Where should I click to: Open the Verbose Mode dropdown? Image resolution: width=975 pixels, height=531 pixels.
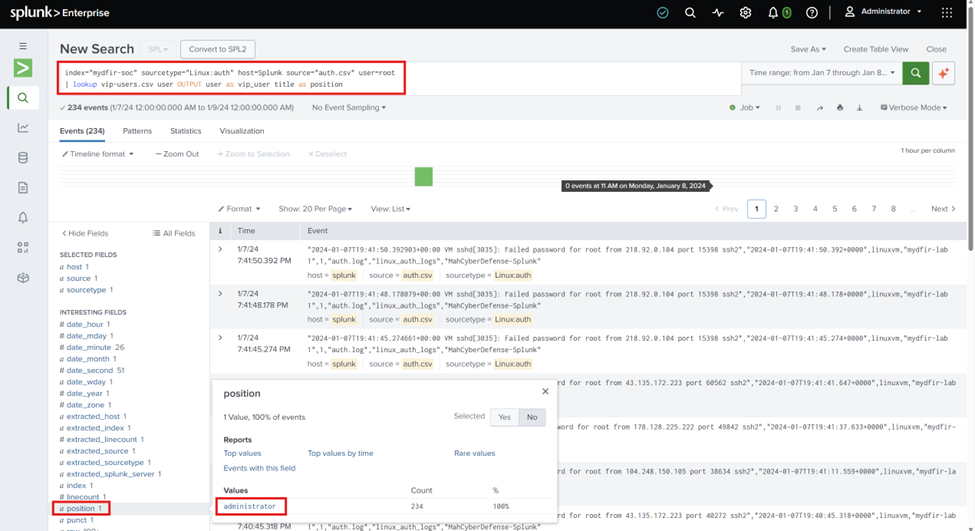(913, 108)
